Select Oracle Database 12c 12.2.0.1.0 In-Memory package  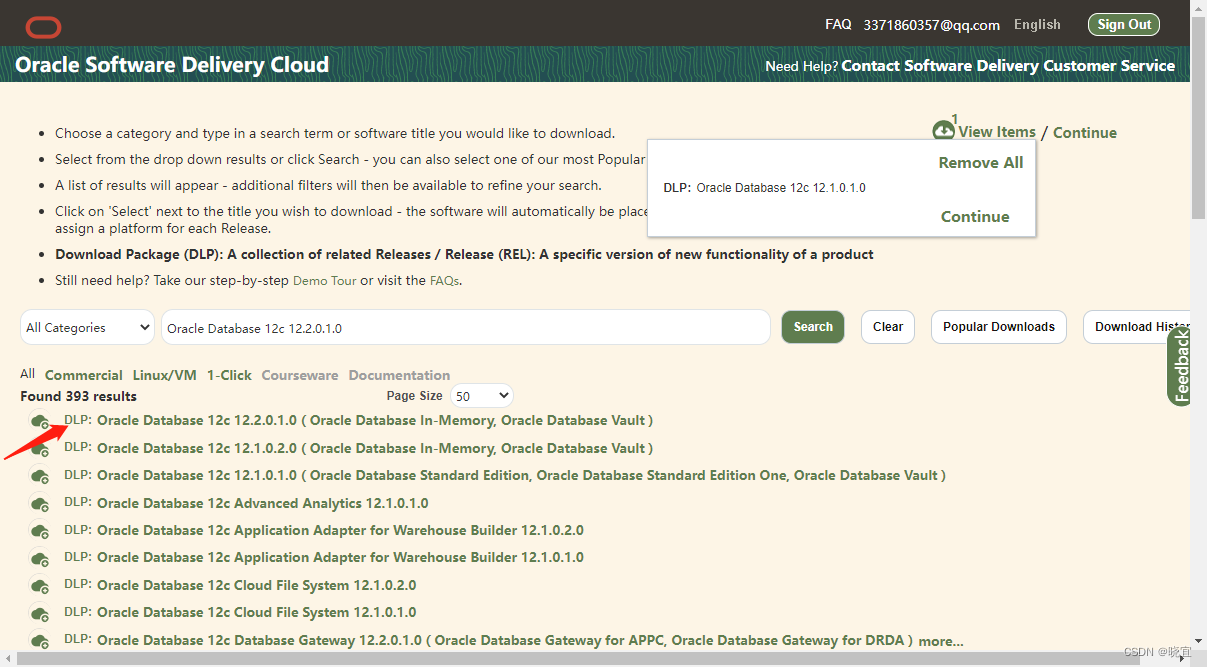click(375, 420)
